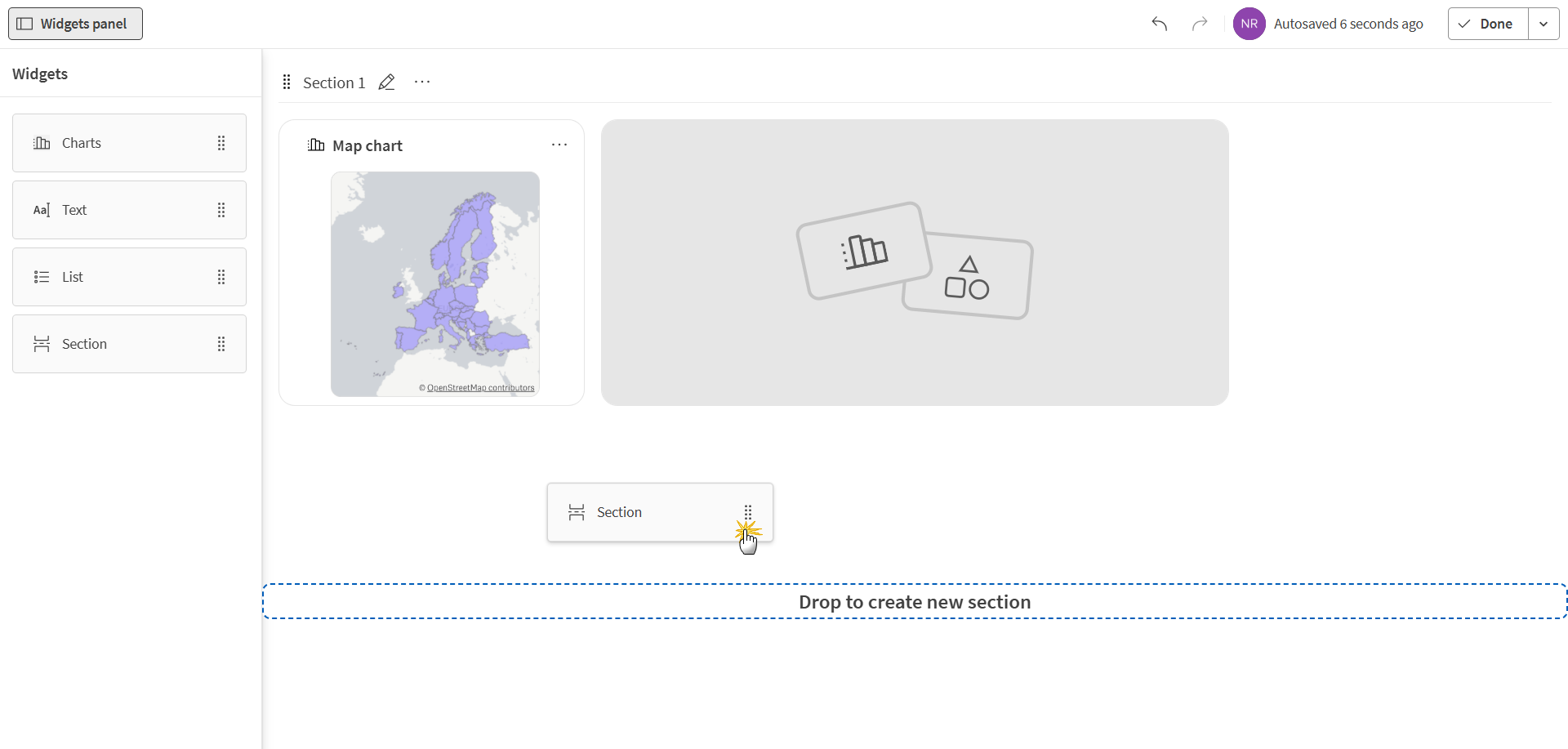Expand the dropdown arrow next to Done

[1543, 24]
